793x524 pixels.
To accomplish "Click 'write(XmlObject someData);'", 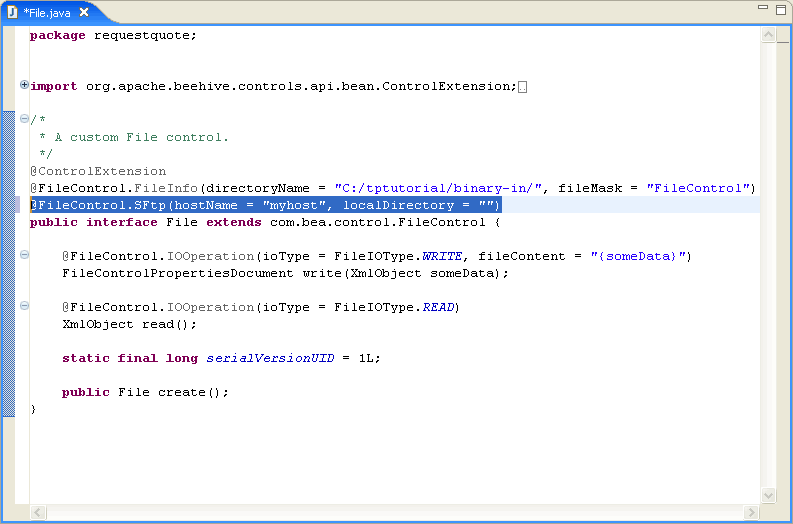I will (x=406, y=274).
